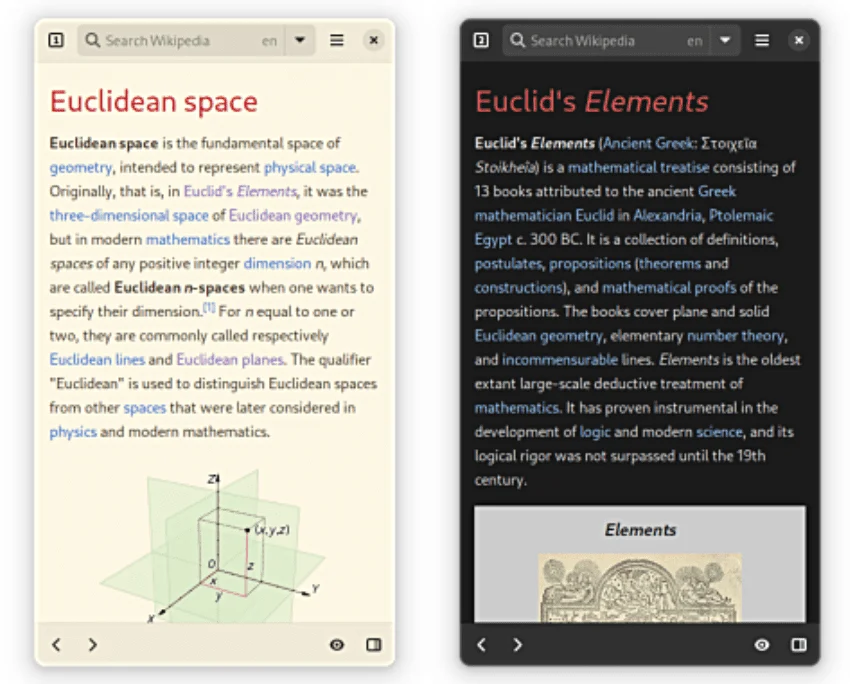The width and height of the screenshot is (850, 684).
Task: Open the mathematical treatise link
Action: (638, 167)
